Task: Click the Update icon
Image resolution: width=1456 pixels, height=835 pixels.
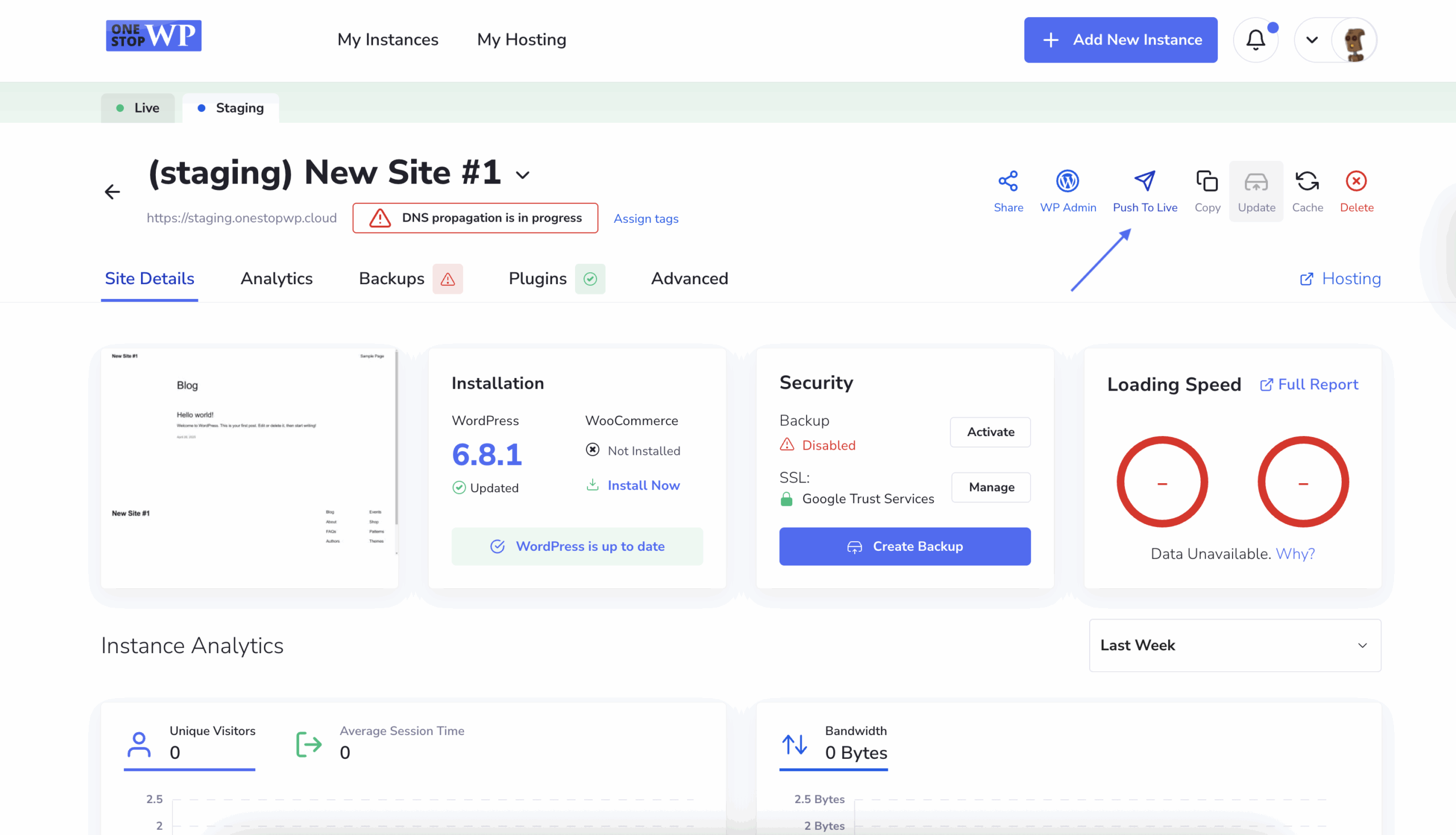Action: coord(1256,182)
